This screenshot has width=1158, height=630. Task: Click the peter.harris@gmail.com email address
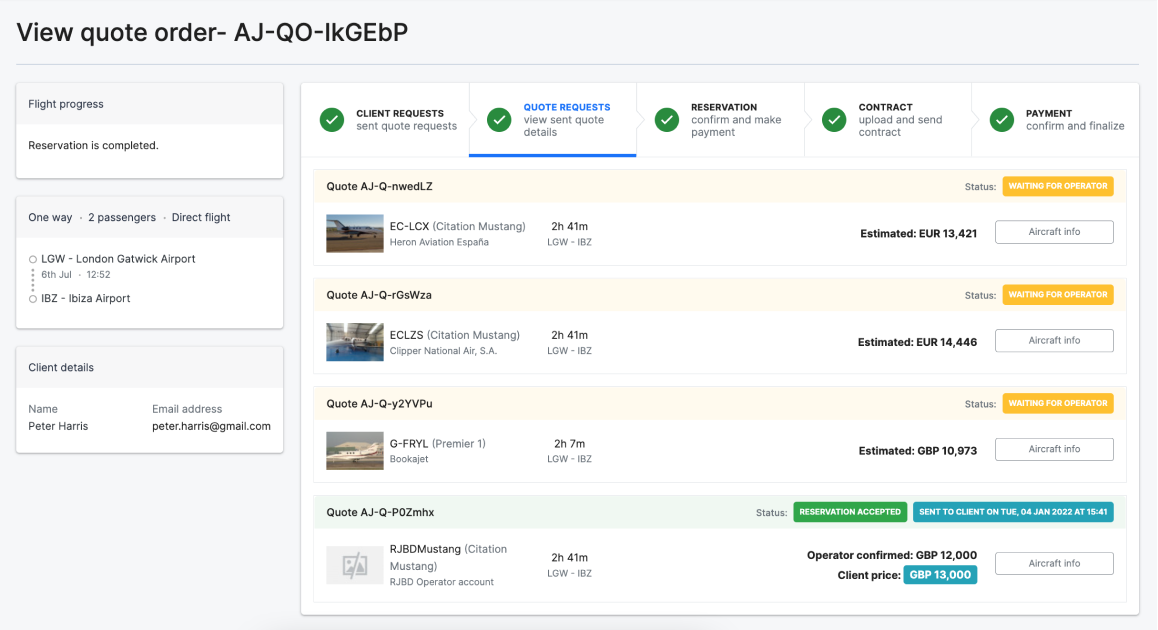coord(211,426)
